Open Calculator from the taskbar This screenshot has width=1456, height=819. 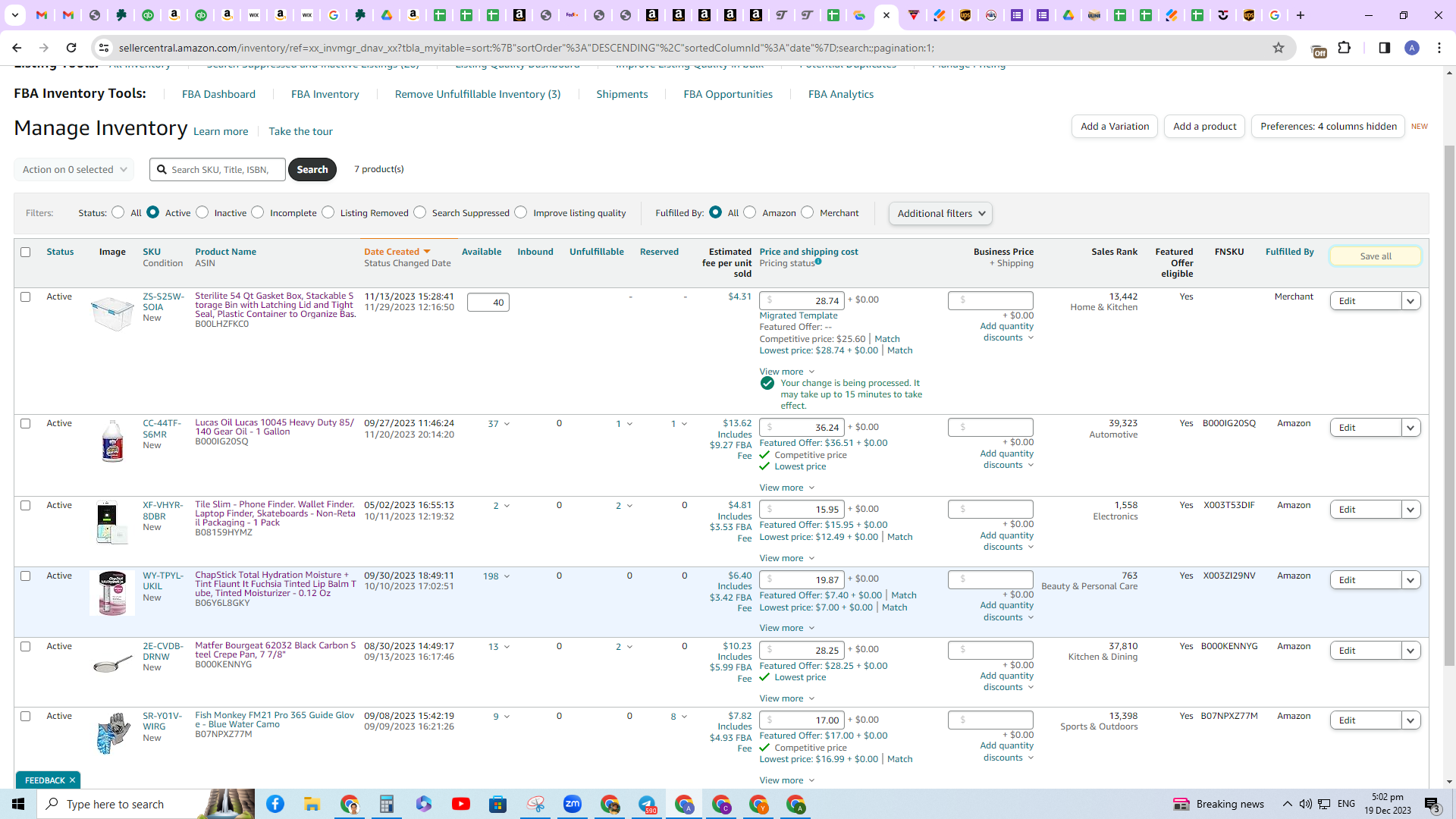pos(386,804)
